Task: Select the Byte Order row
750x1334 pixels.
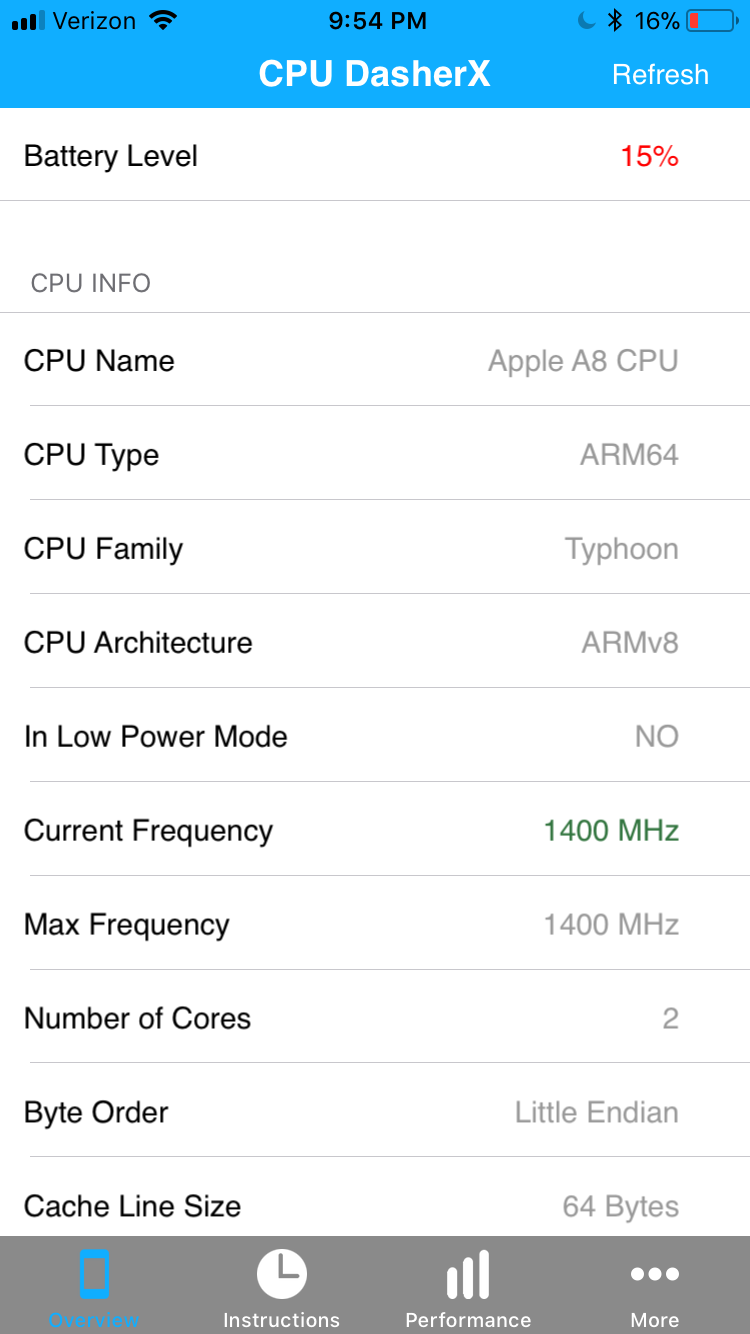Action: point(375,1112)
